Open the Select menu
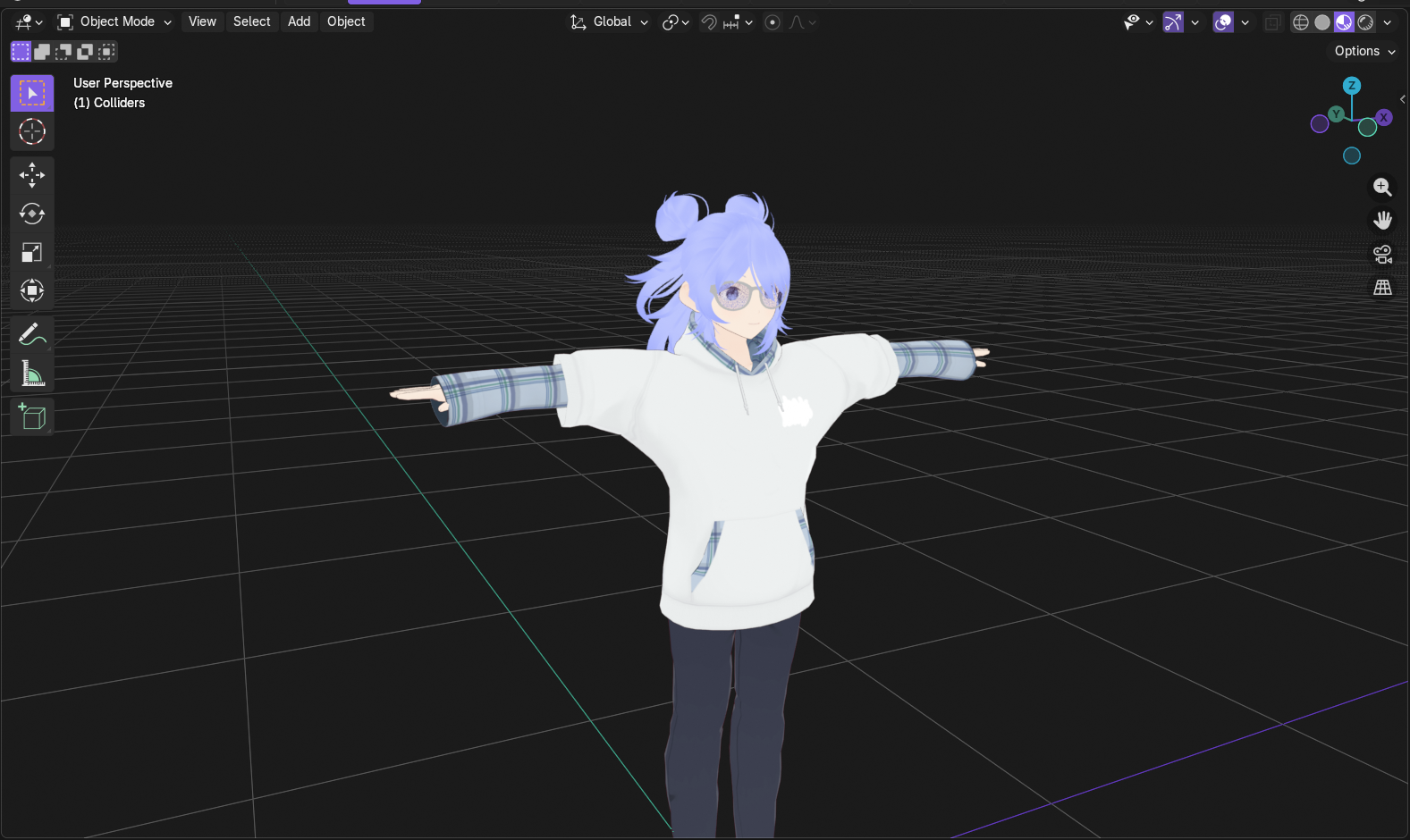The height and width of the screenshot is (840, 1410). (251, 21)
